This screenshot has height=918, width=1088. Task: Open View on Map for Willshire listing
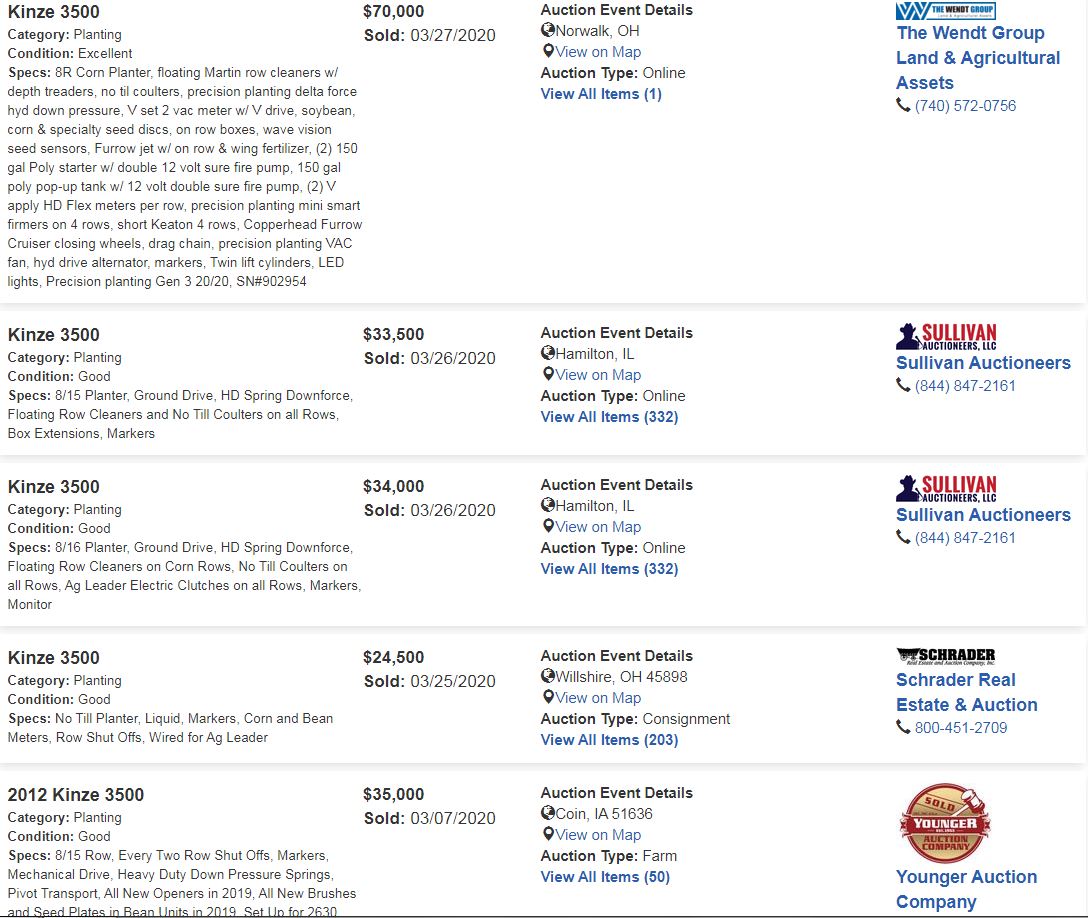[x=598, y=697]
